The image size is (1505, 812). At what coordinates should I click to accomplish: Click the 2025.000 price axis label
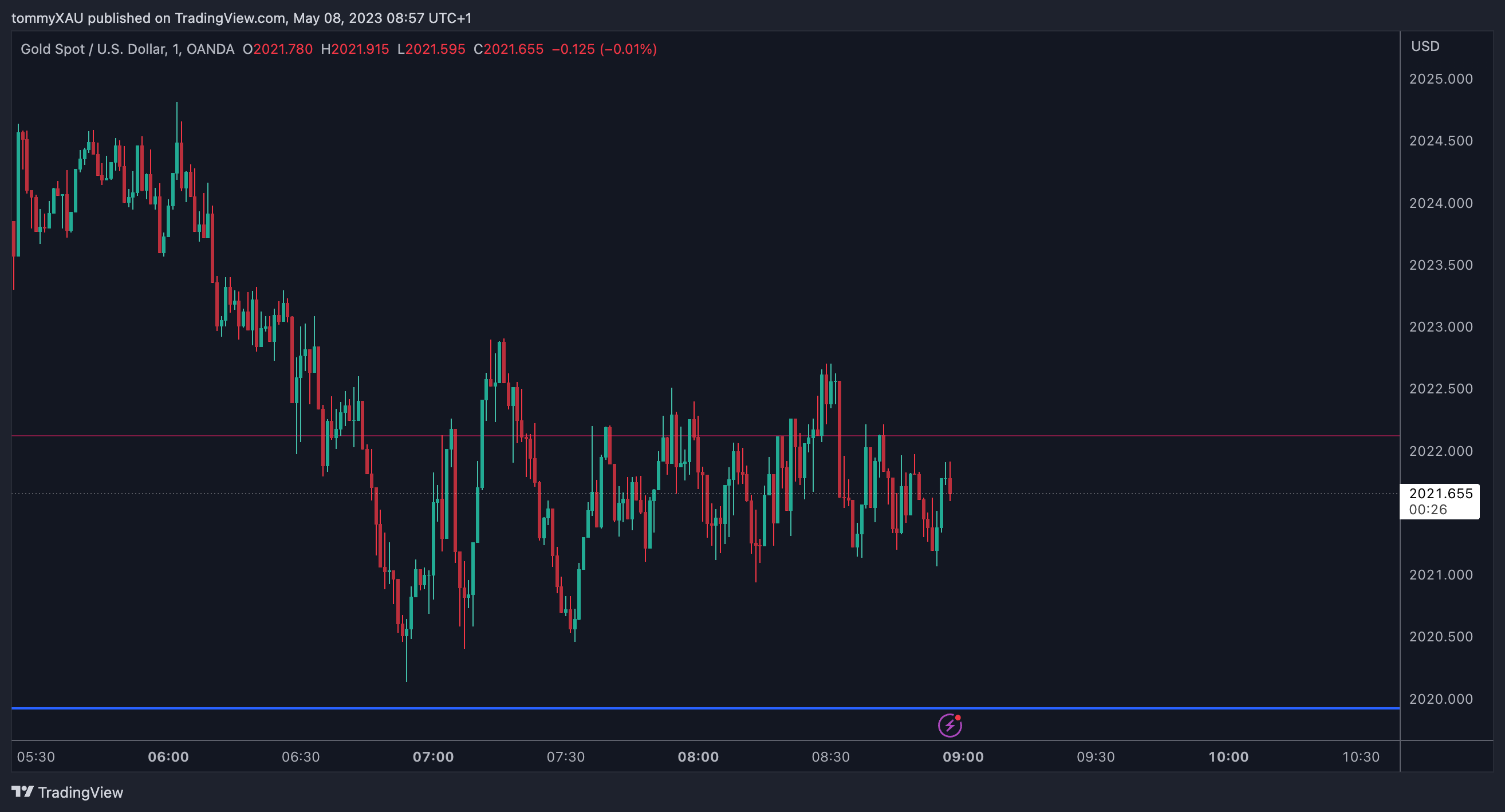click(1441, 79)
